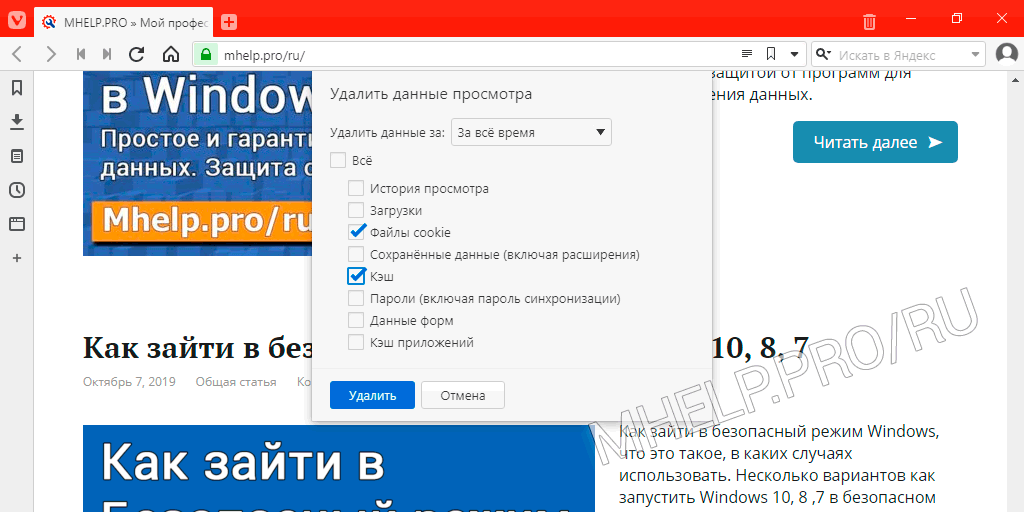Viewport: 1024px width, 512px height.
Task: Add a web panel with plus
Action: coord(17,258)
